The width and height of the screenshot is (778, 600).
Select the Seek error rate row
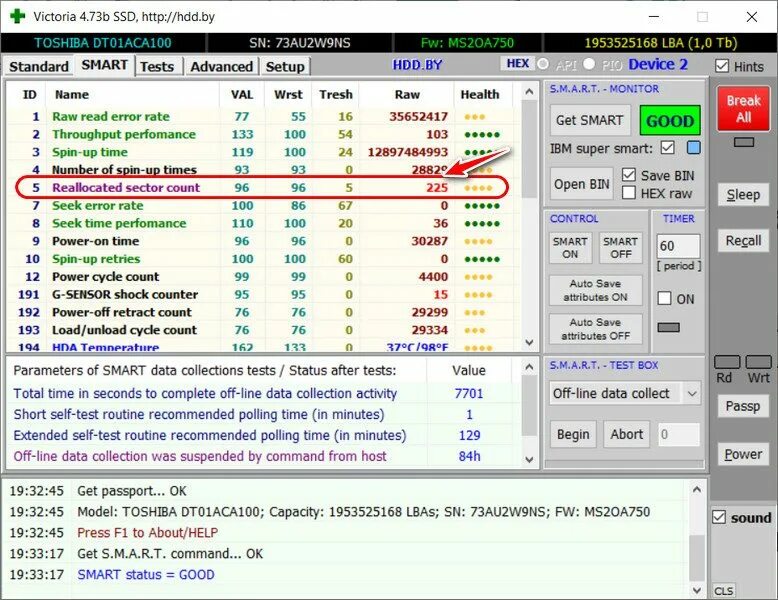click(x=263, y=205)
